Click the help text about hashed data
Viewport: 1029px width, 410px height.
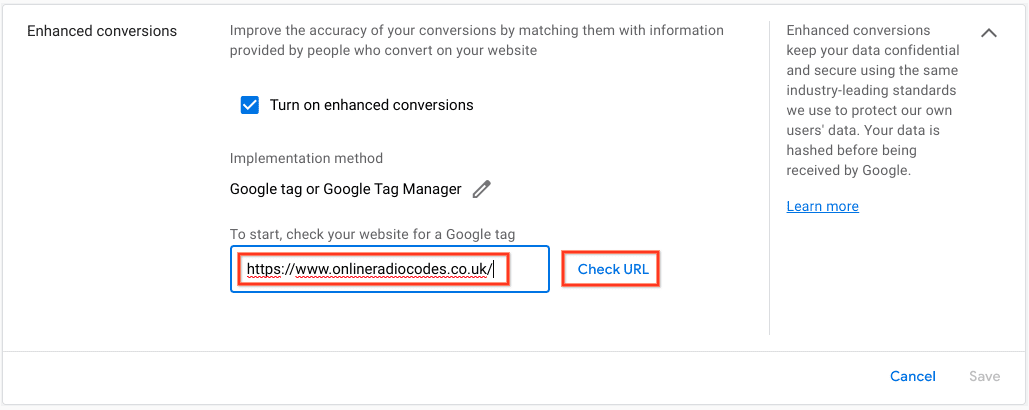[x=863, y=150]
